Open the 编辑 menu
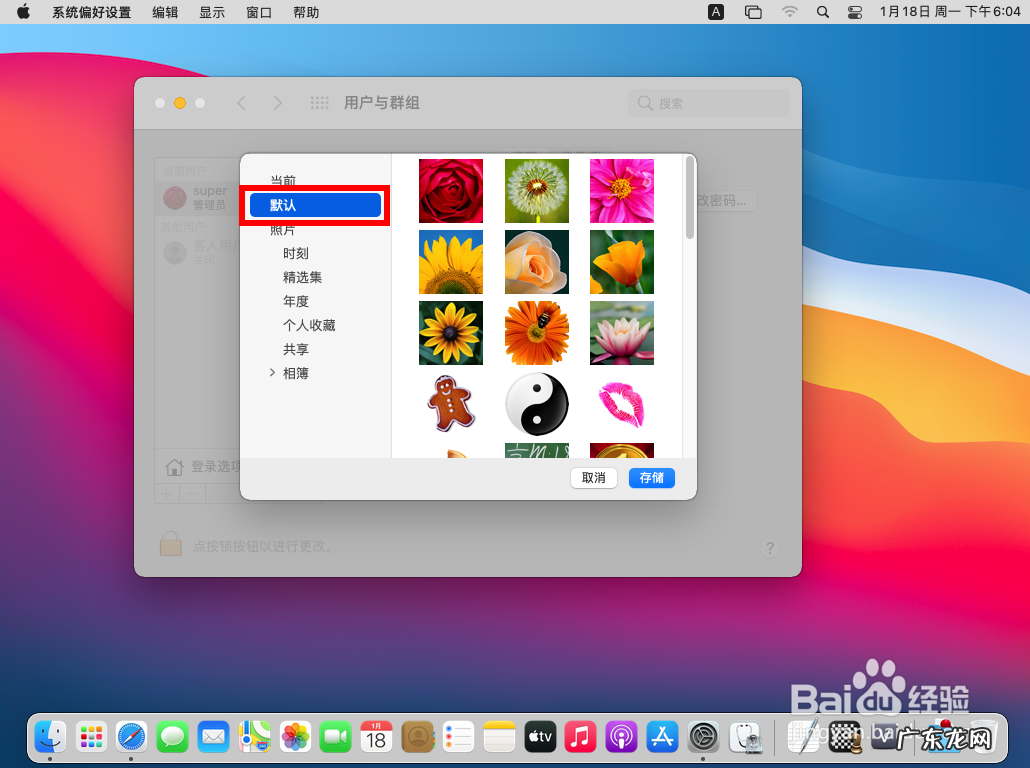This screenshot has width=1030, height=768. 164,12
